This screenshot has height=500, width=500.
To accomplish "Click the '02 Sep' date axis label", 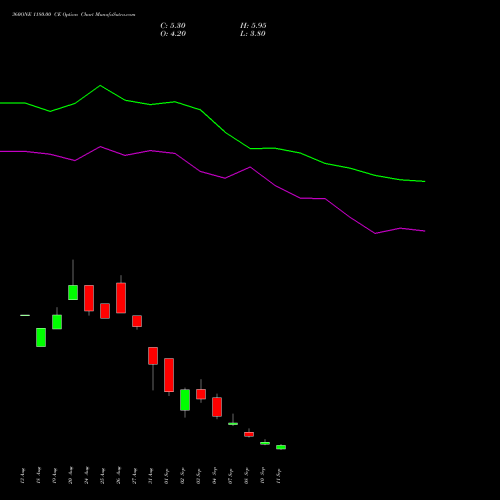I will (183, 475).
